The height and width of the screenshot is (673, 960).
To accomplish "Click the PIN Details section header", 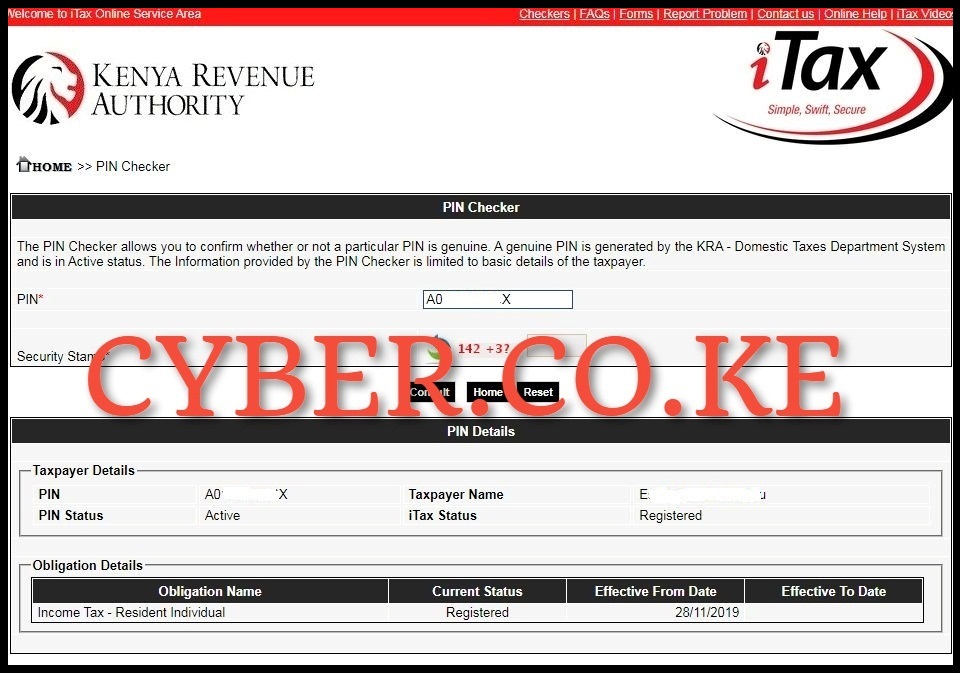I will click(x=481, y=431).
